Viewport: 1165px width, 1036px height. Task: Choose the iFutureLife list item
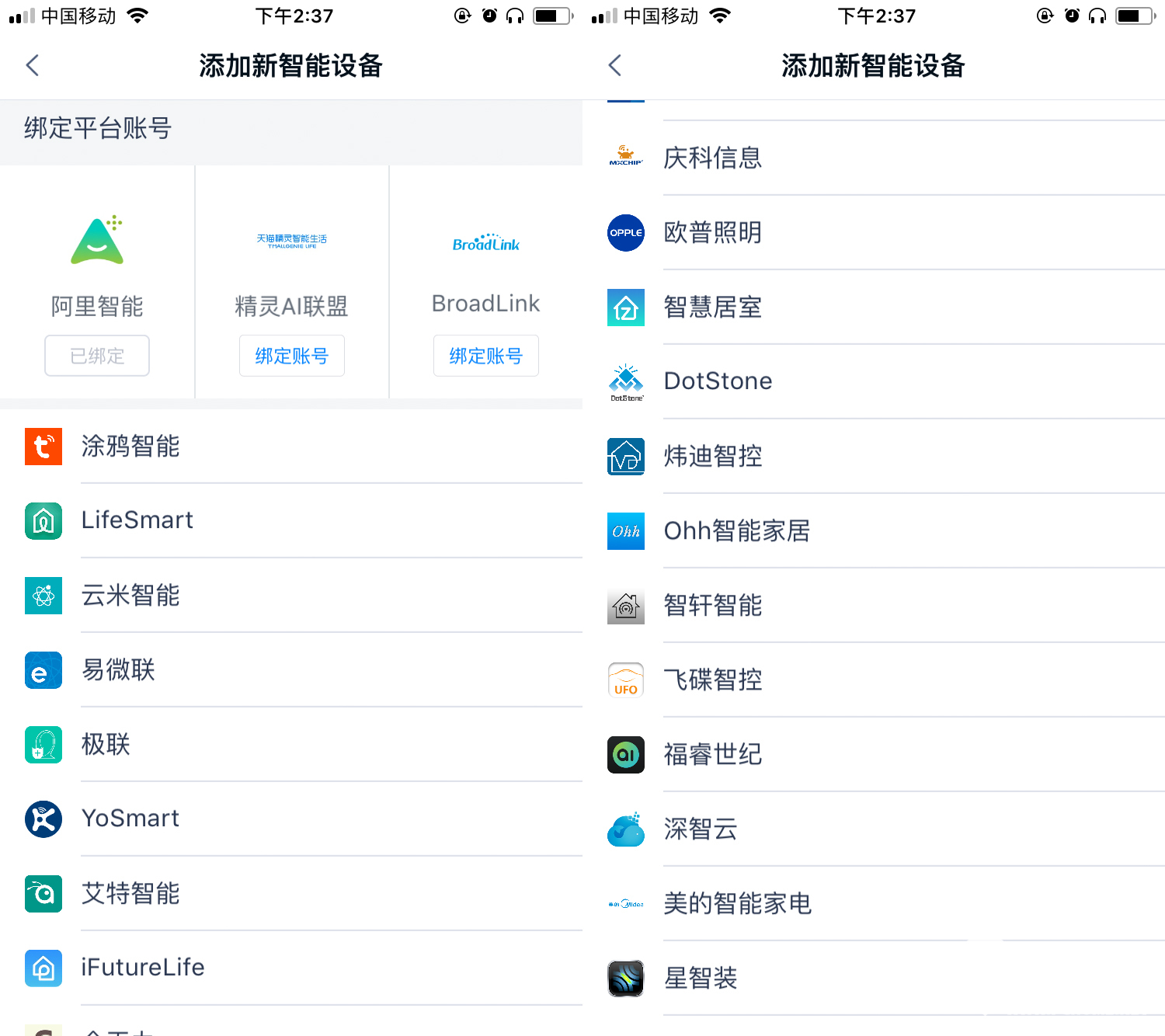(x=291, y=968)
